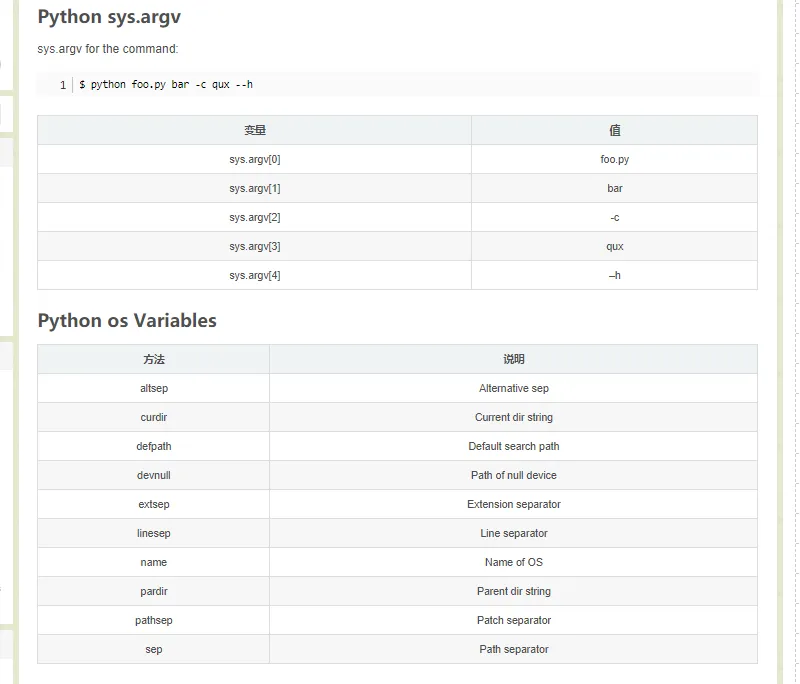Image resolution: width=800 pixels, height=684 pixels.
Task: Select the devnull method cell
Action: [153, 475]
